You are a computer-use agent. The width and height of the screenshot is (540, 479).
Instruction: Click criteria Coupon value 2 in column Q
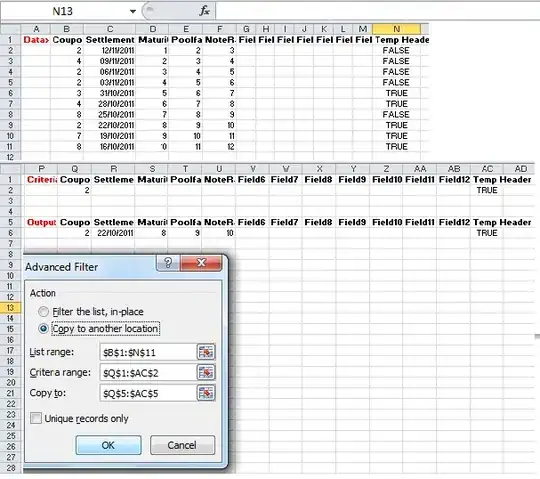coord(74,190)
